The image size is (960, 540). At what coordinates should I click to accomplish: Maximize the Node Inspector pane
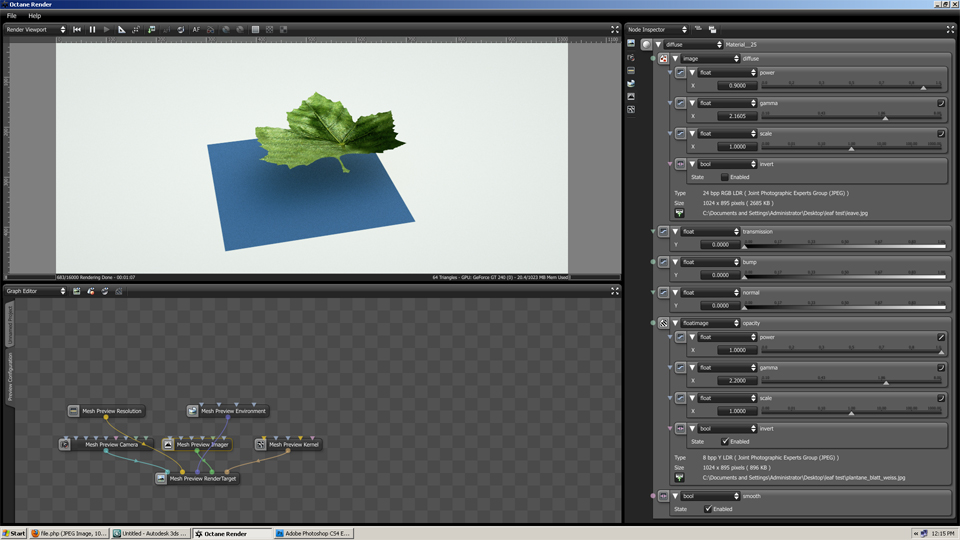950,29
